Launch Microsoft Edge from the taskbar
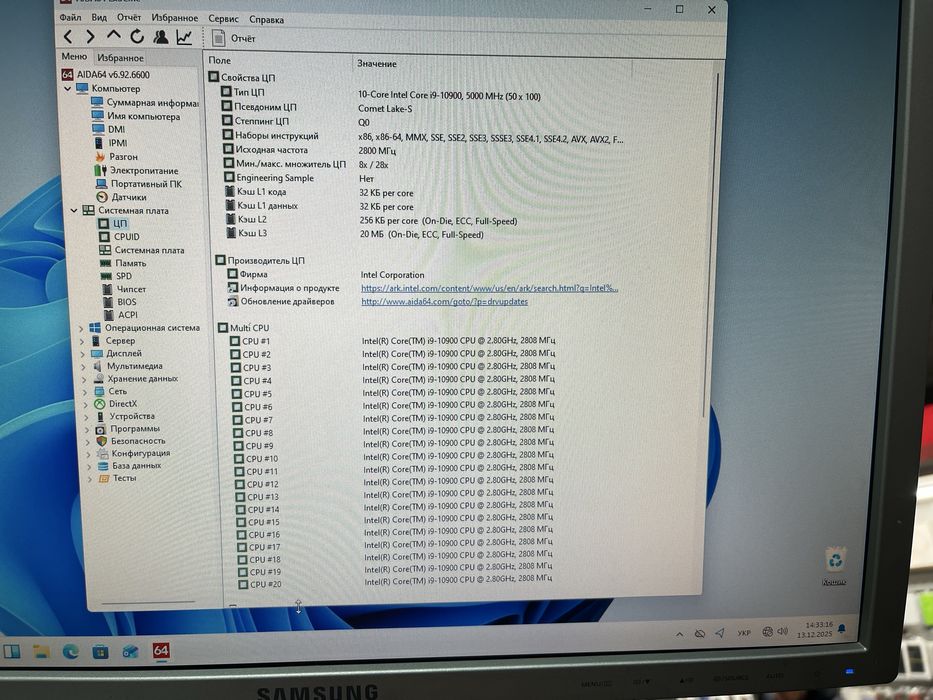Viewport: 933px width, 700px height. pos(70,651)
